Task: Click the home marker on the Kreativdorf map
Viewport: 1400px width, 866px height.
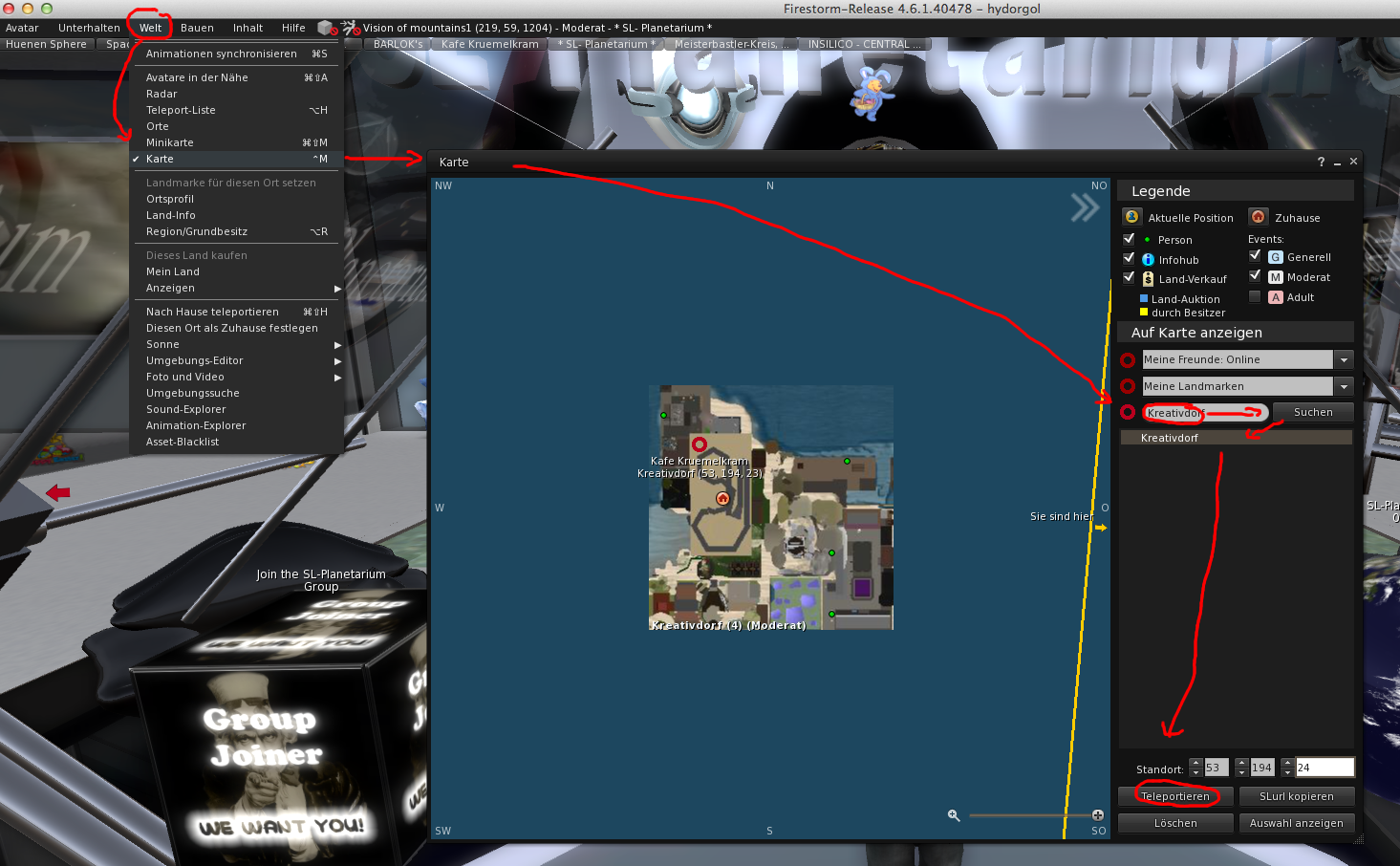Action: click(722, 498)
